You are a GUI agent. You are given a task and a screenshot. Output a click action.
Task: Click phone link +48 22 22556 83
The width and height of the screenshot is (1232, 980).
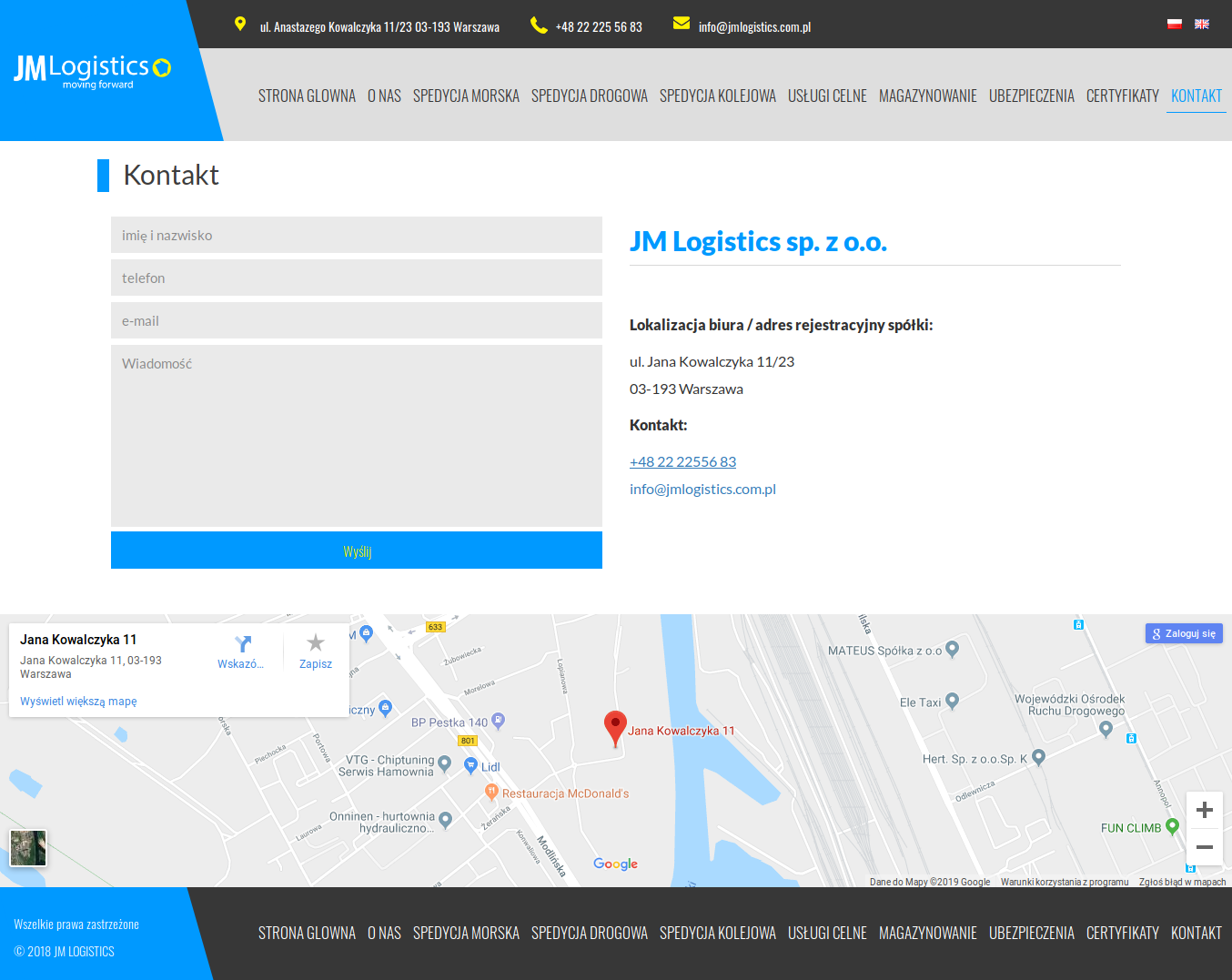[x=682, y=461]
